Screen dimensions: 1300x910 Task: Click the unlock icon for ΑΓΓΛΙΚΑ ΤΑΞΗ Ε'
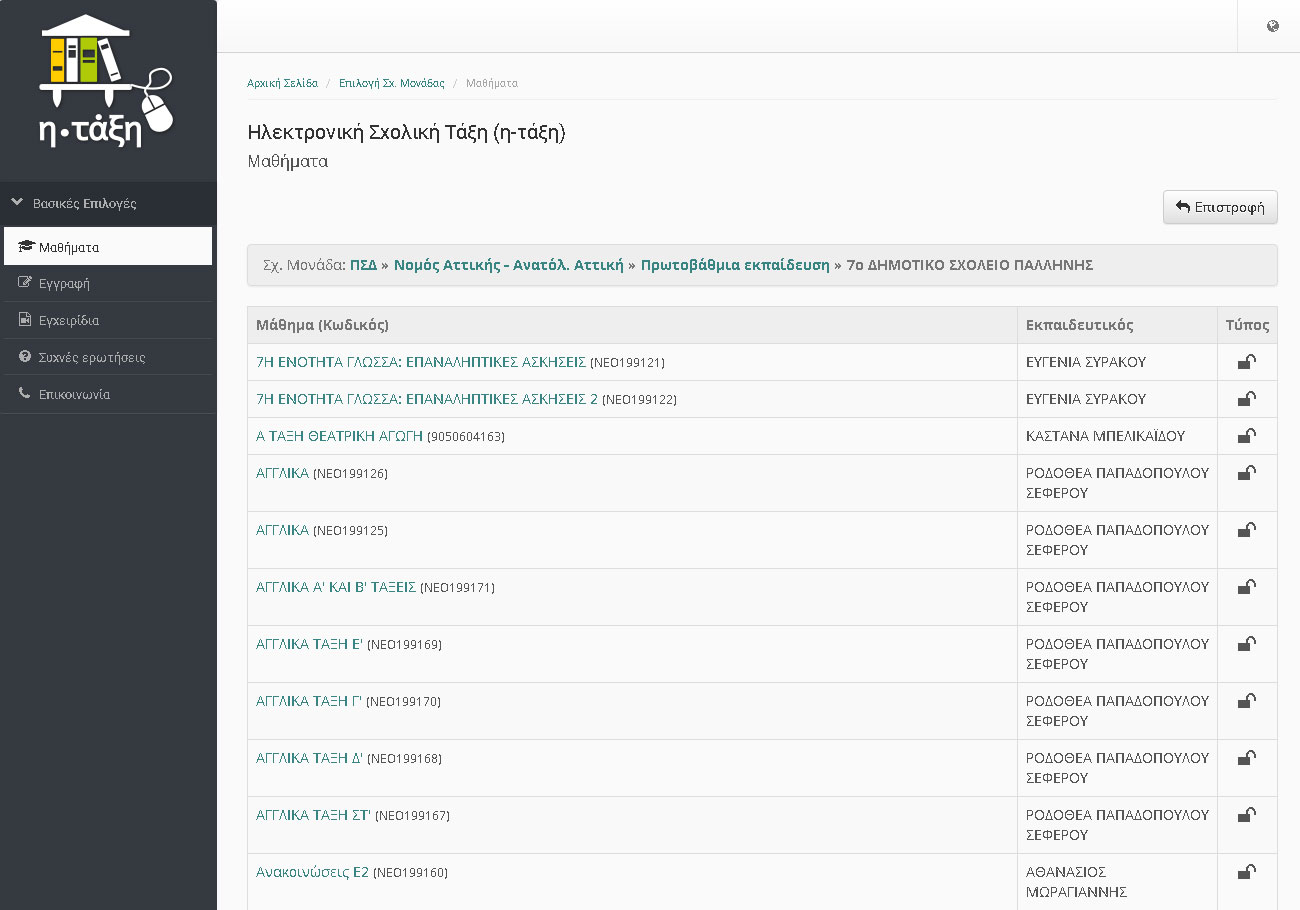pyautogui.click(x=1247, y=644)
